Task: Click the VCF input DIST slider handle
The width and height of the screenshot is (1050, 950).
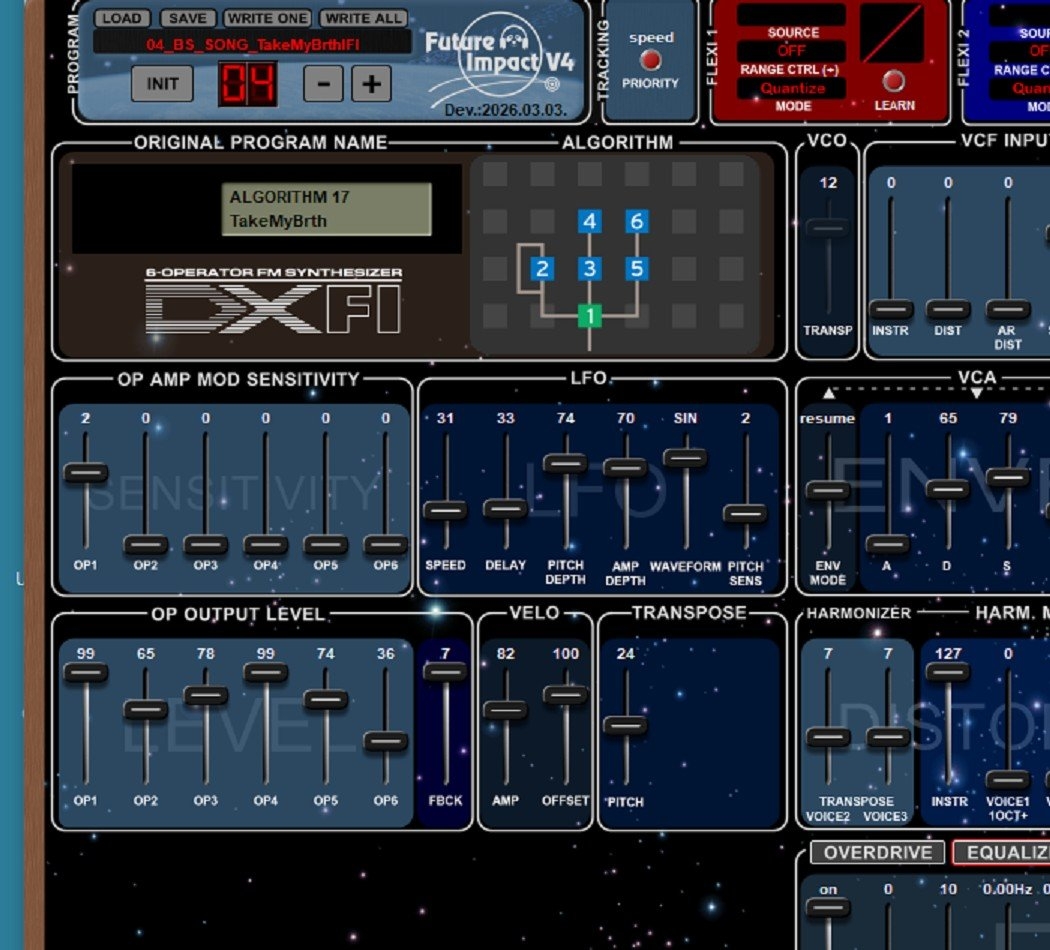Action: point(948,309)
